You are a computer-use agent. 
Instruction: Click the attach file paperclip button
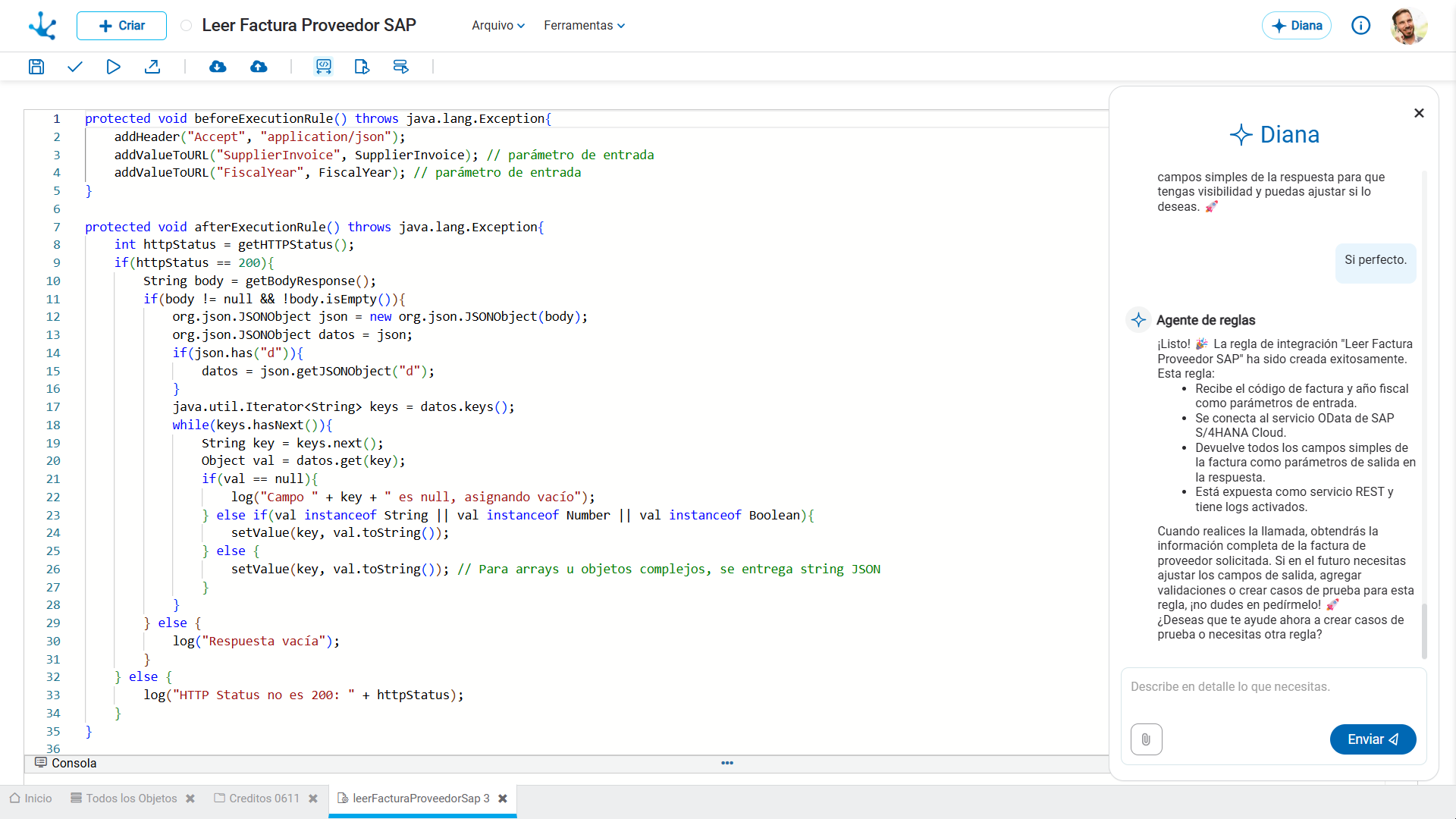(x=1146, y=739)
